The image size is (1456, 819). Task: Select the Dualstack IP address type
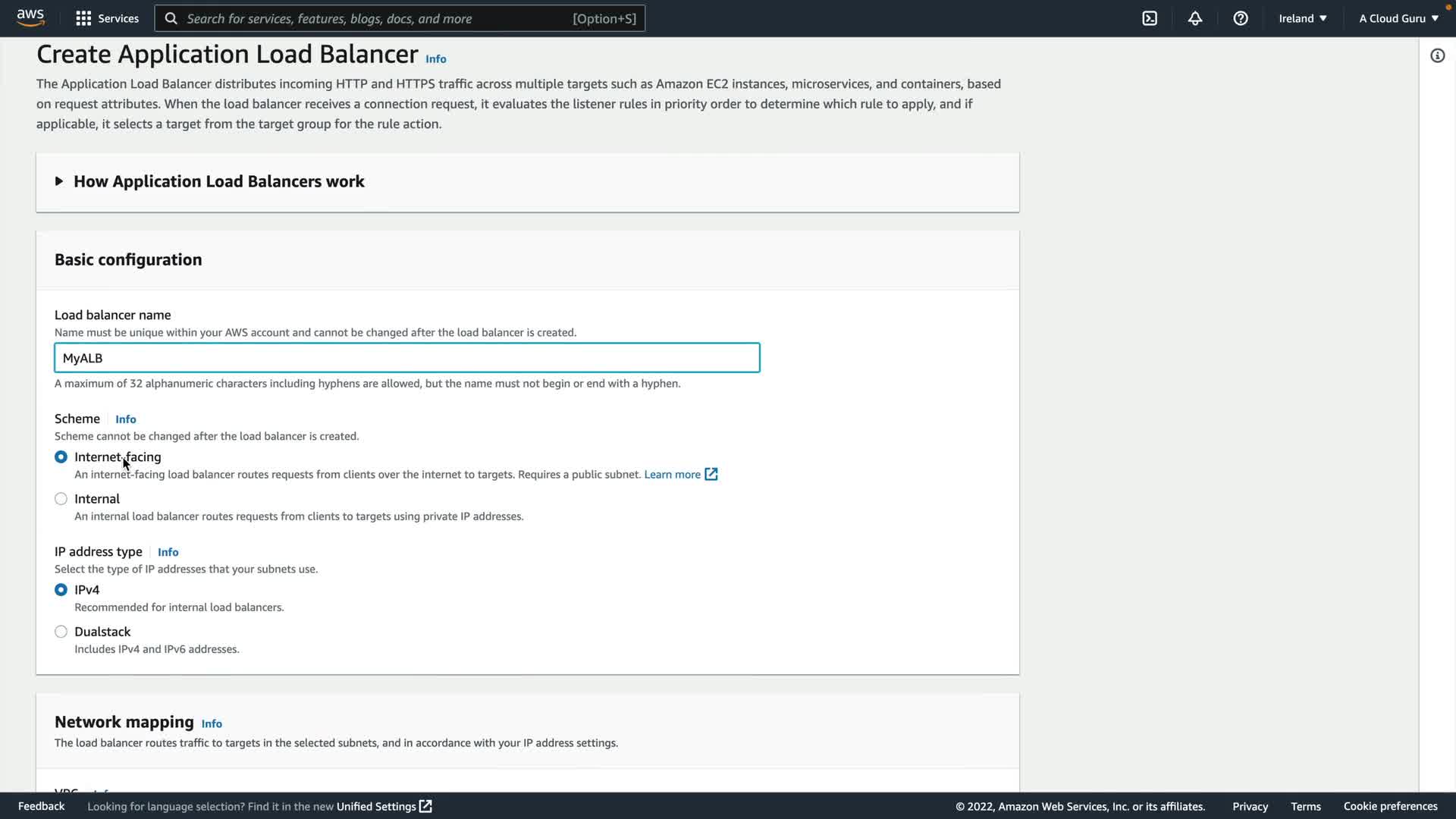pyautogui.click(x=61, y=632)
